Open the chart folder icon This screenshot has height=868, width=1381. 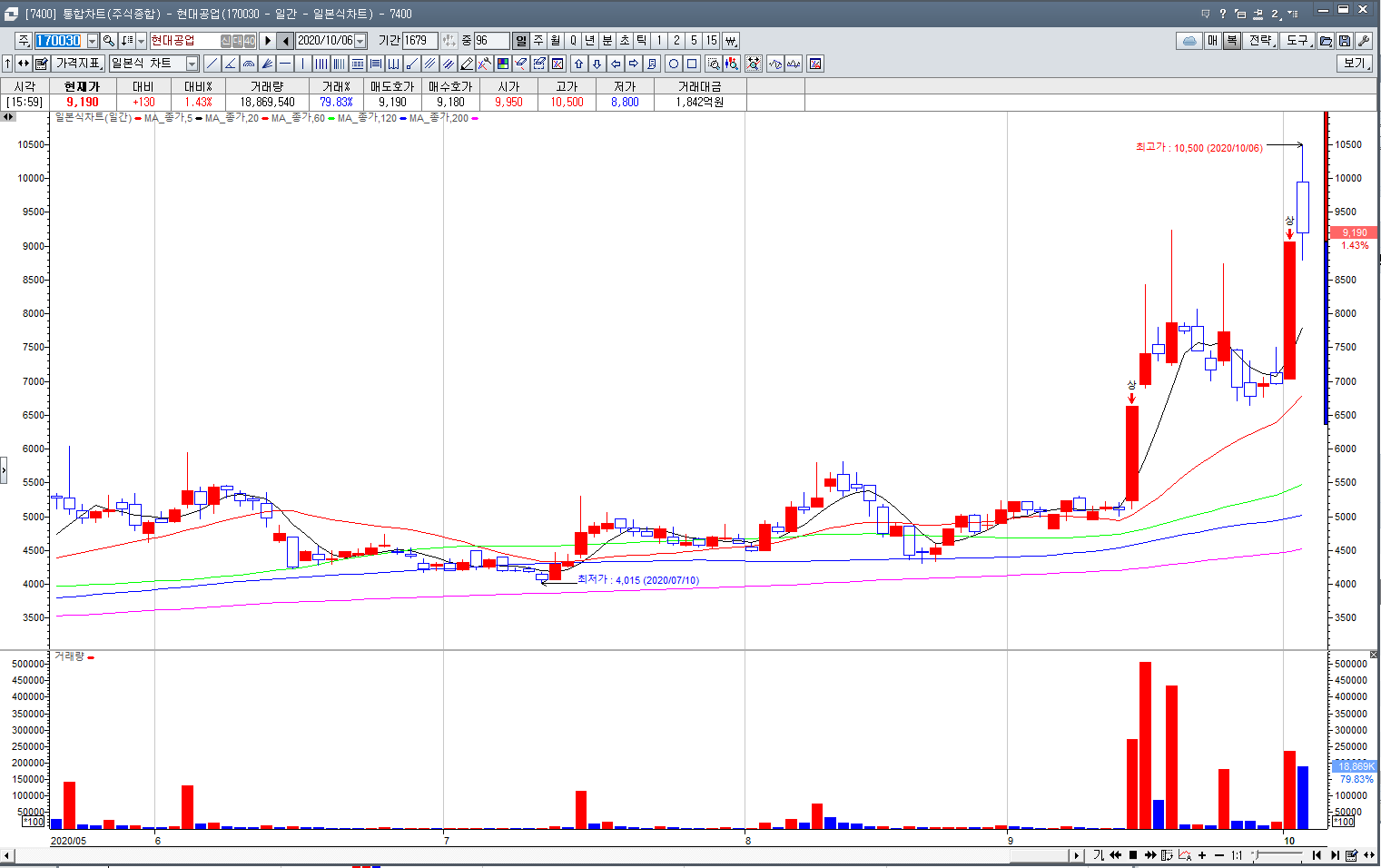point(1326,41)
